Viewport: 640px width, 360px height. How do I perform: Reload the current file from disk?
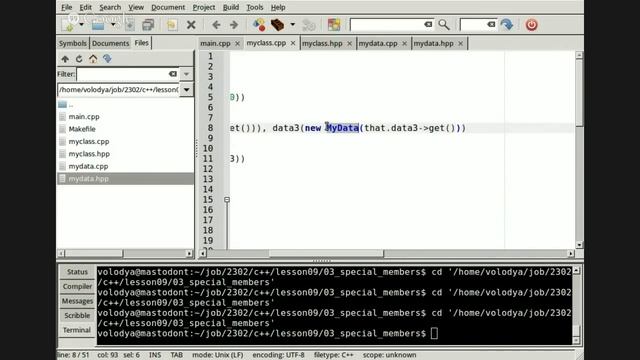(171, 25)
